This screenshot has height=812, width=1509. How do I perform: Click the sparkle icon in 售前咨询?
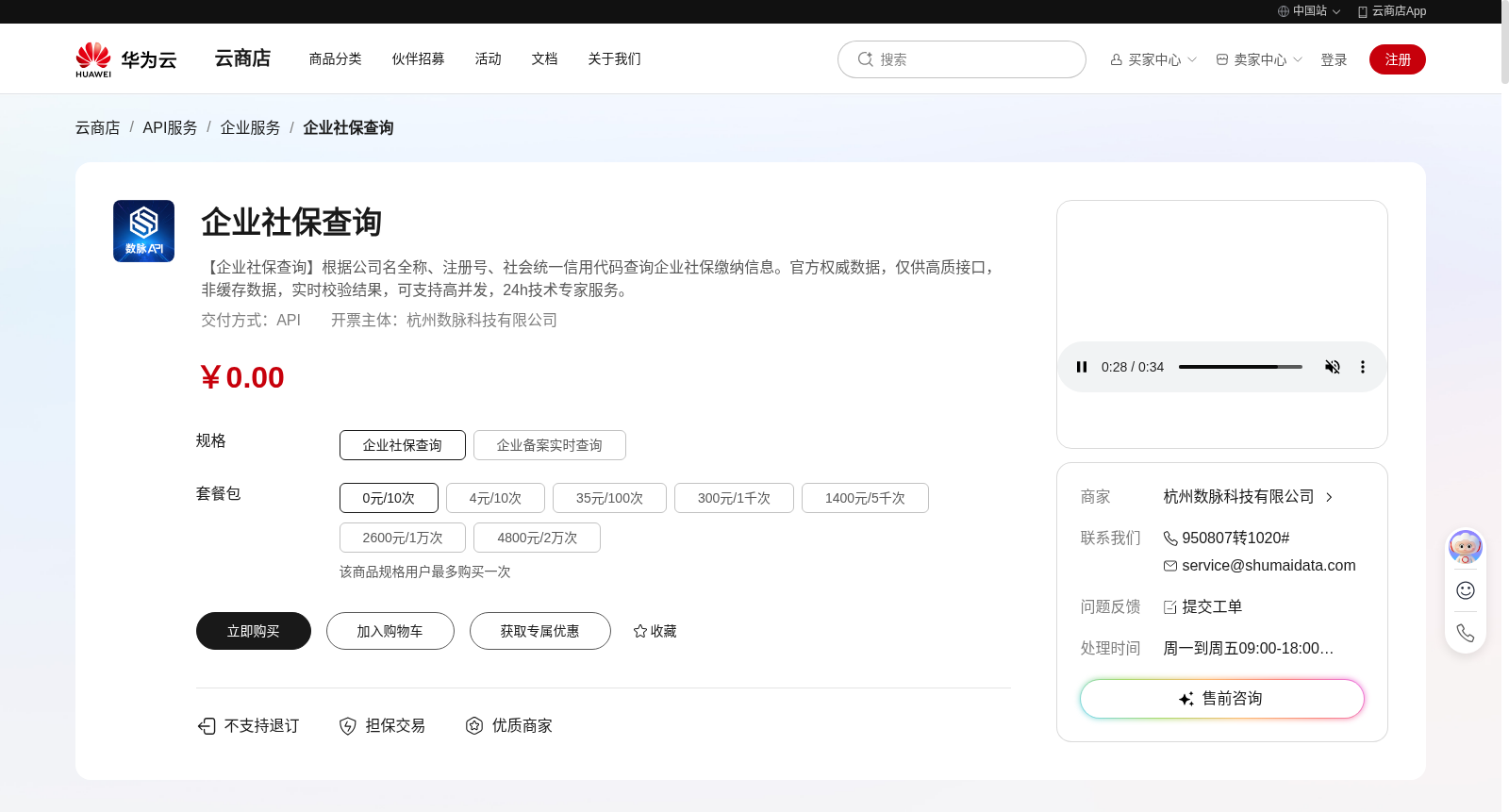1186,699
